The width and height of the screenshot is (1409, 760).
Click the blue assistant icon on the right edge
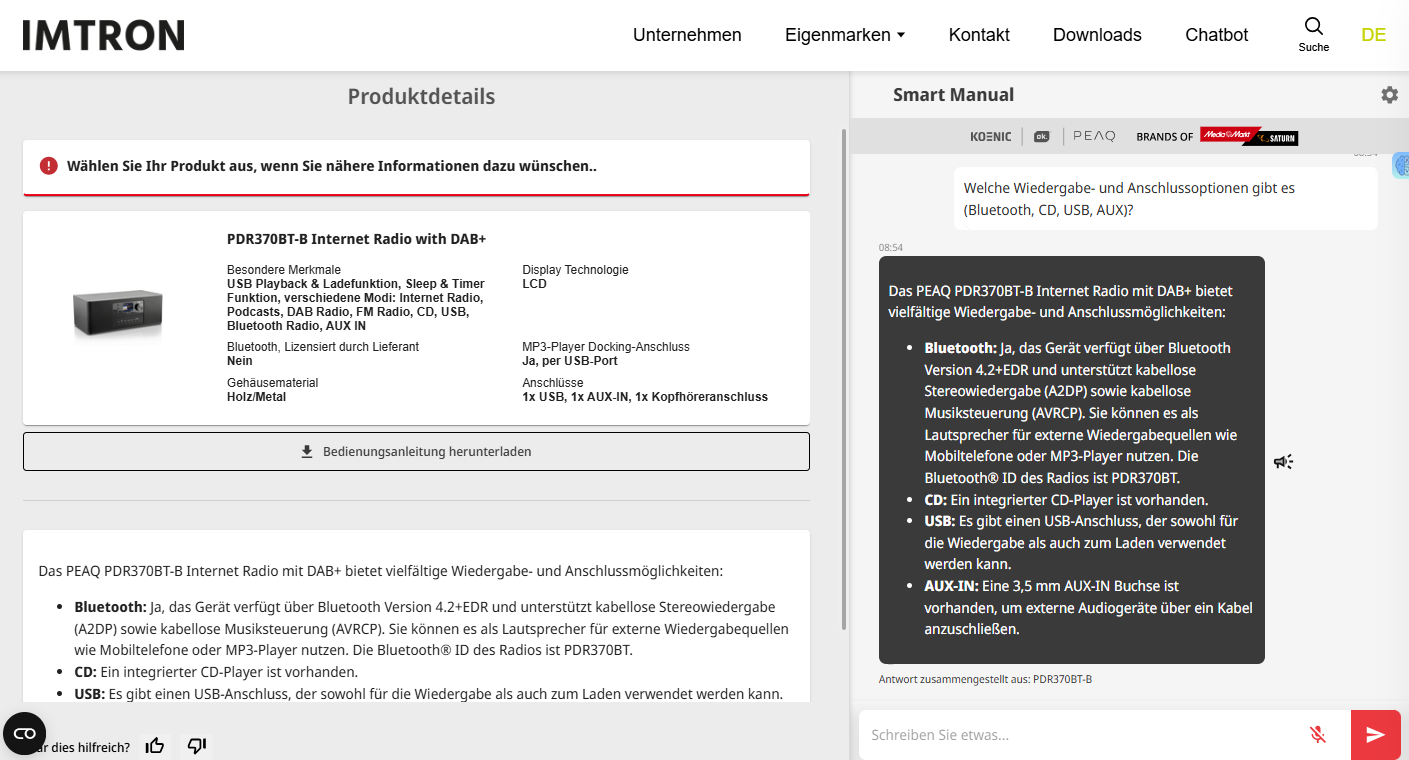1402,164
